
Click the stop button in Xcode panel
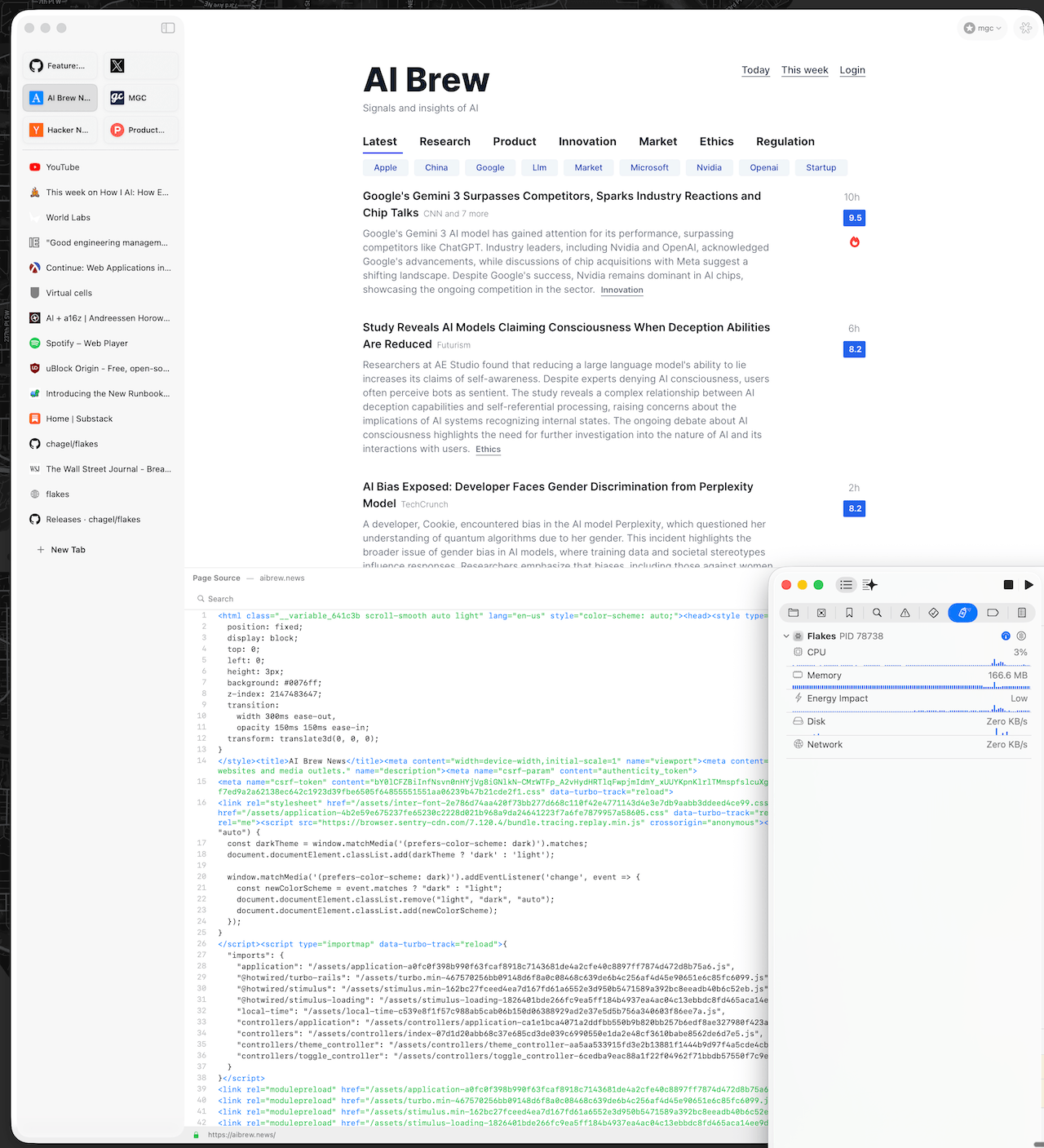(1008, 585)
